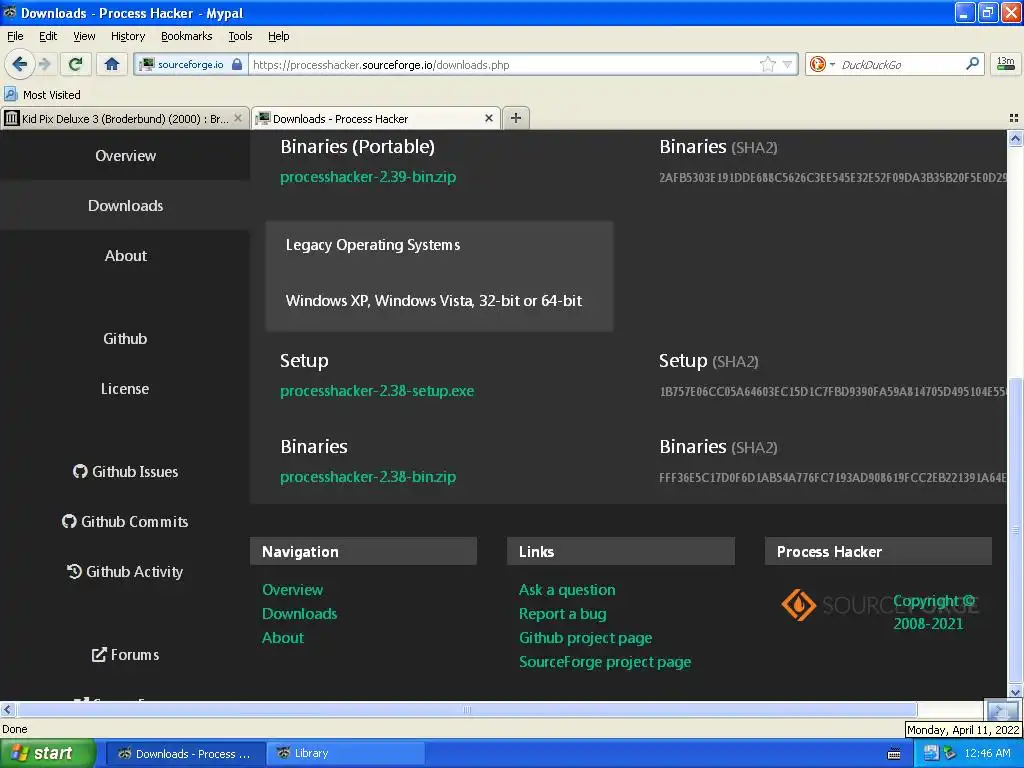Click the forward arrow navigation button
Viewport: 1024px width, 768px height.
point(45,64)
